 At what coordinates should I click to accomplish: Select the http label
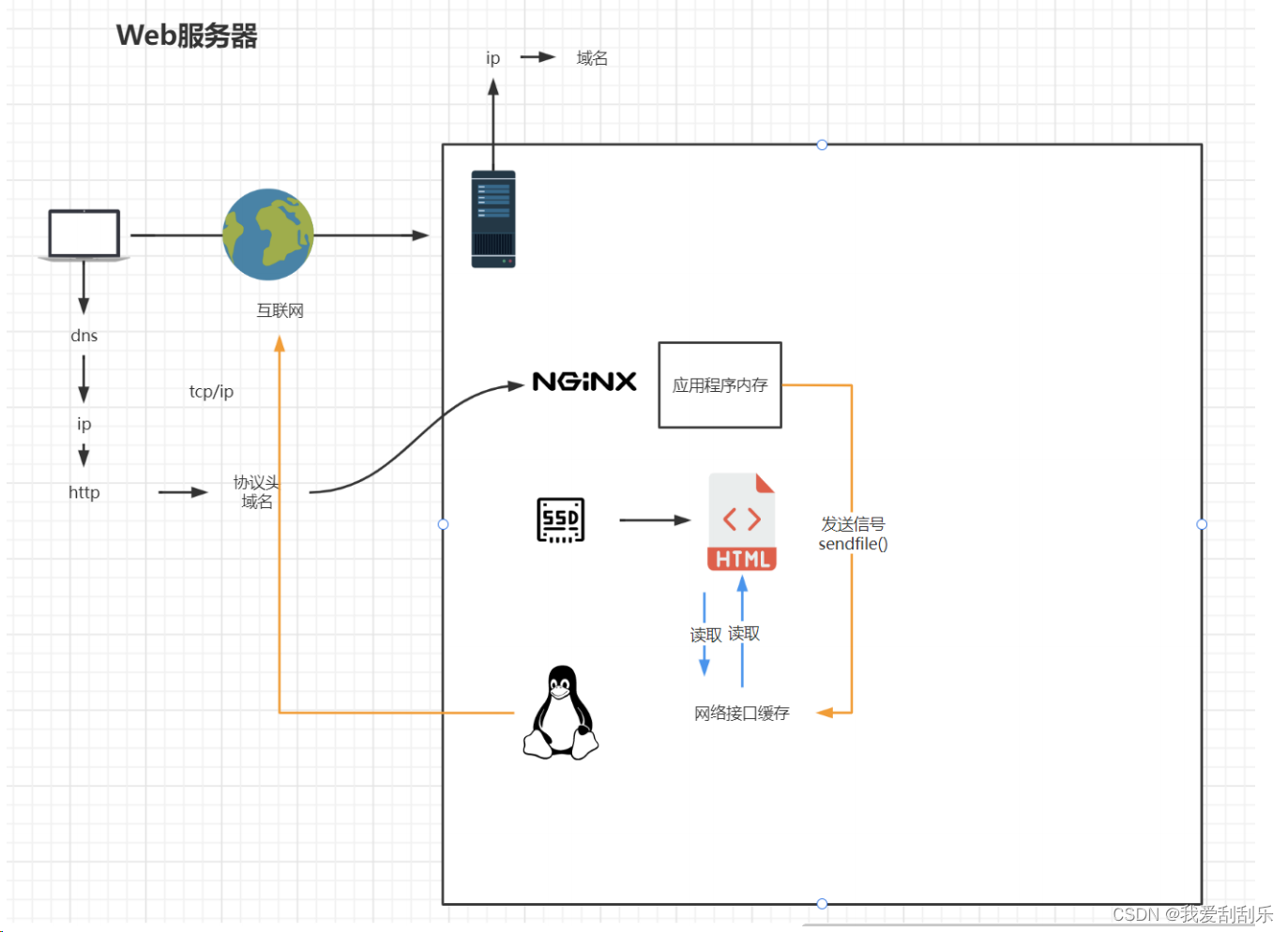click(x=83, y=491)
